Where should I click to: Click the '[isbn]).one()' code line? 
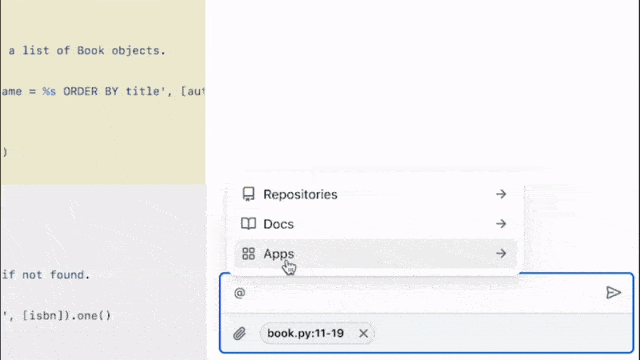(x=57, y=316)
